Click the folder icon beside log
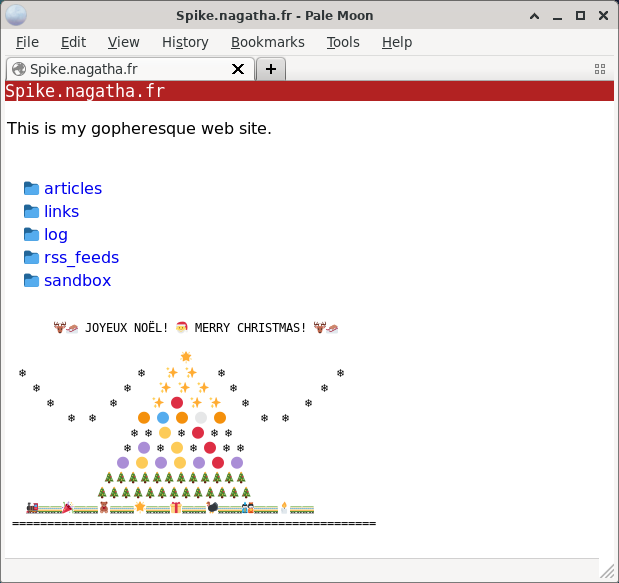Screen dimensions: 619x583 tap(31, 235)
